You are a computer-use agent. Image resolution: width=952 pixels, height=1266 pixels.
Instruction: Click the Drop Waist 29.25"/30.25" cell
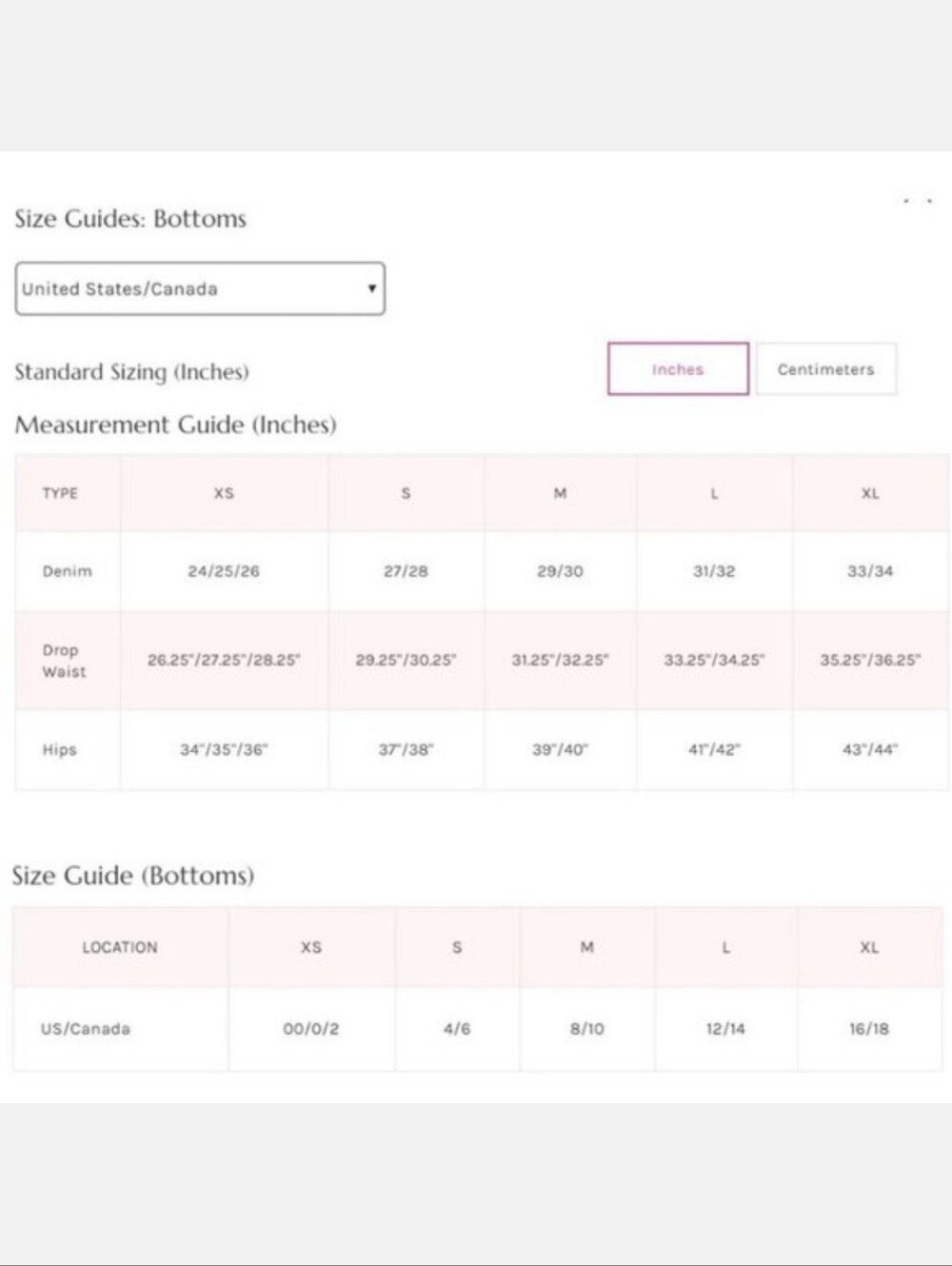tap(406, 660)
